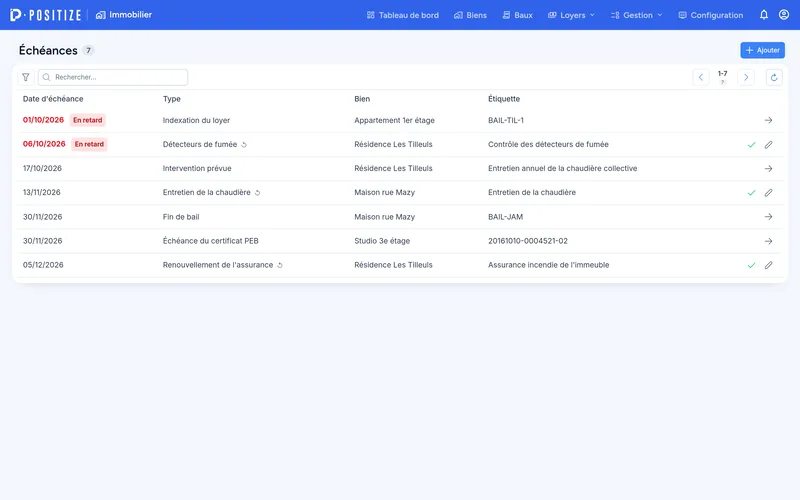Select date 17/10/2026
800x500 pixels.
tap(42, 168)
